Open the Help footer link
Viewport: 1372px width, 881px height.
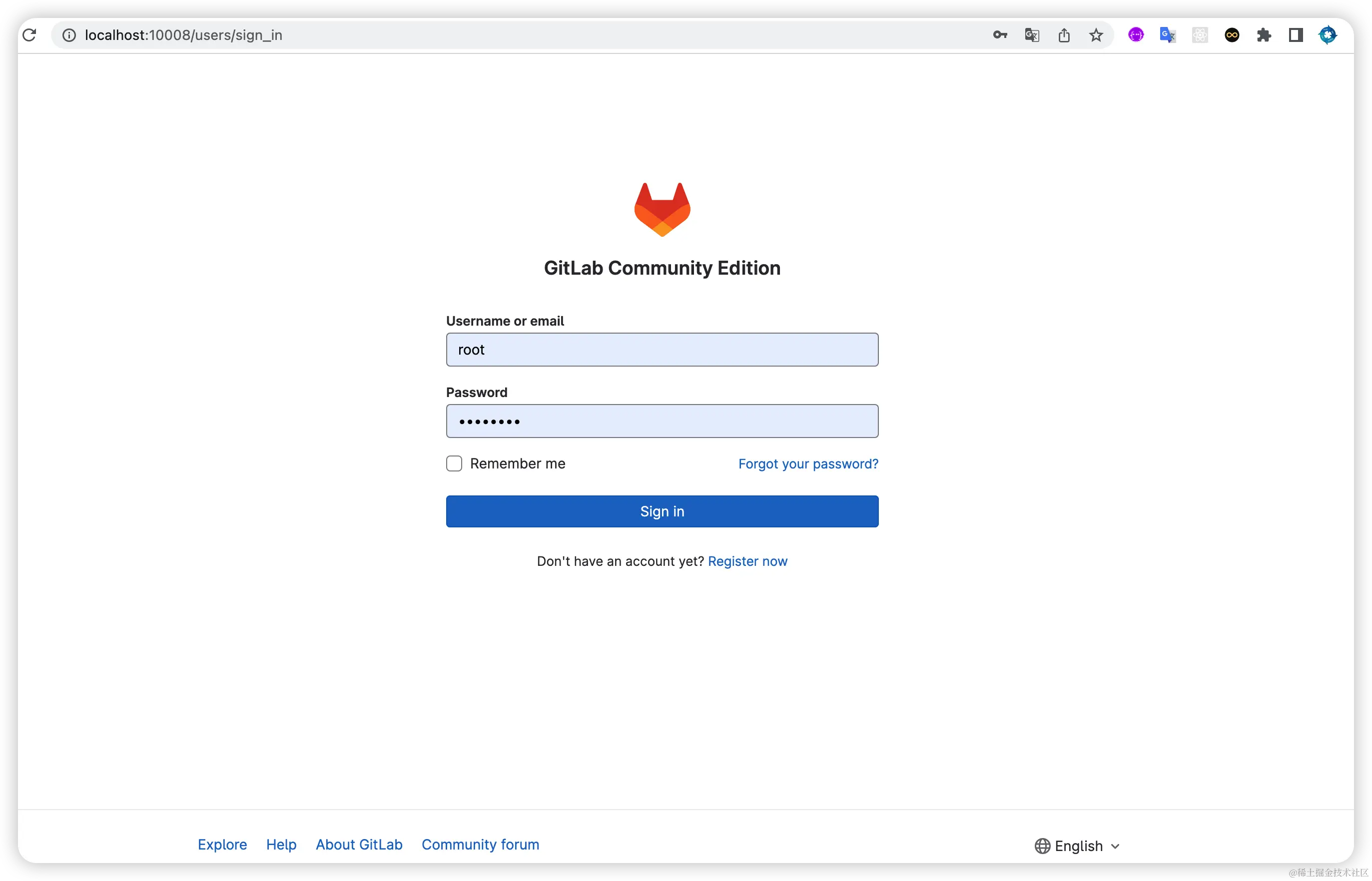click(281, 845)
